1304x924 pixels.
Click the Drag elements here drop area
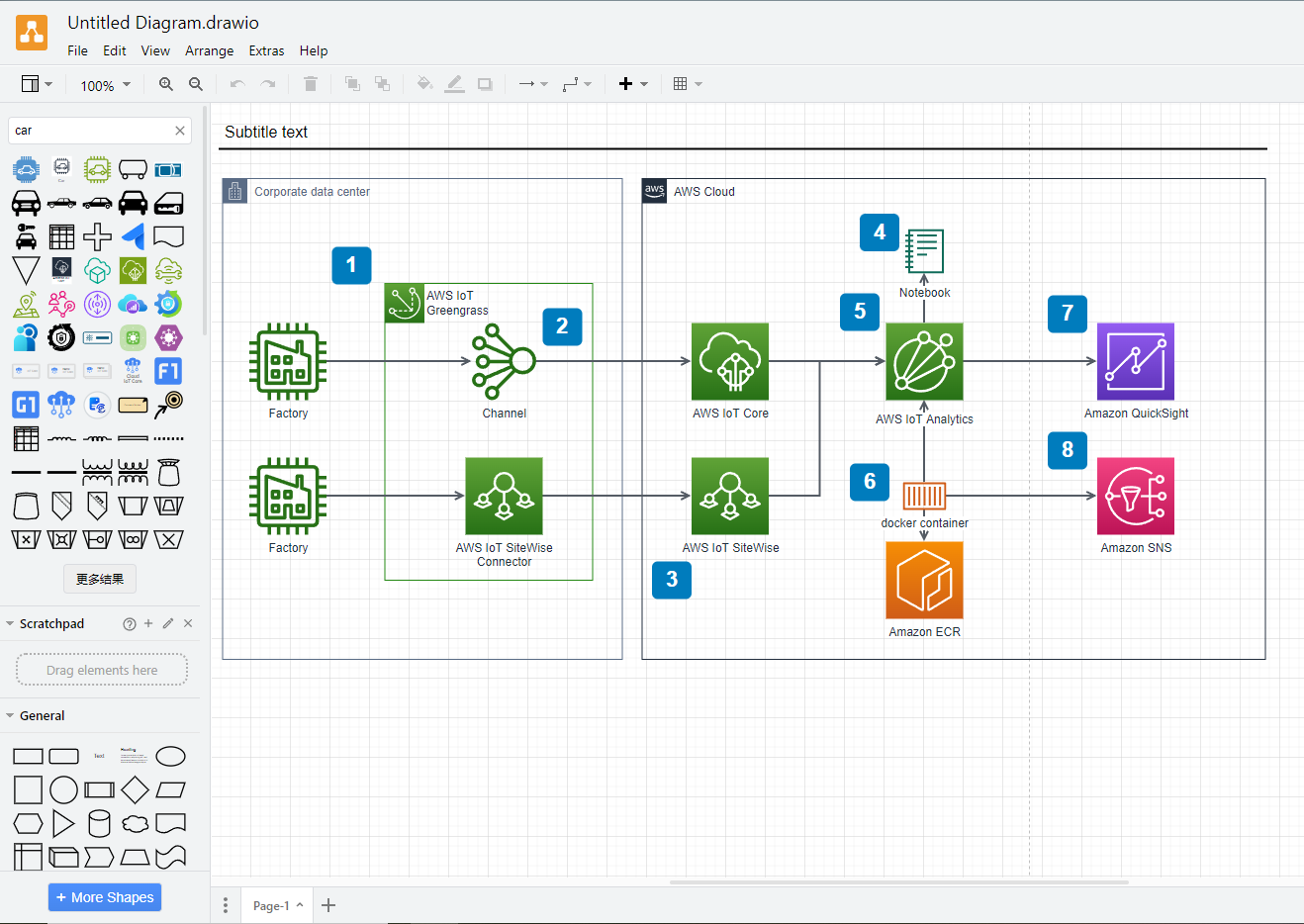(x=102, y=670)
